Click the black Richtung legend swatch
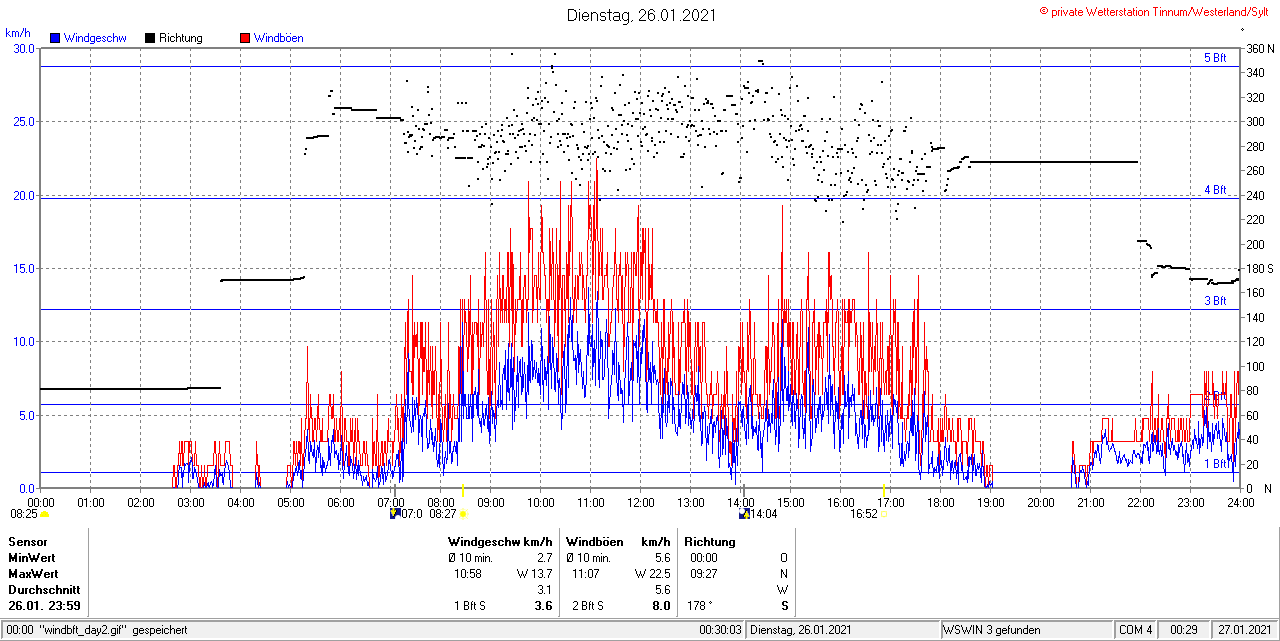The width and height of the screenshot is (1280, 641). click(x=150, y=38)
